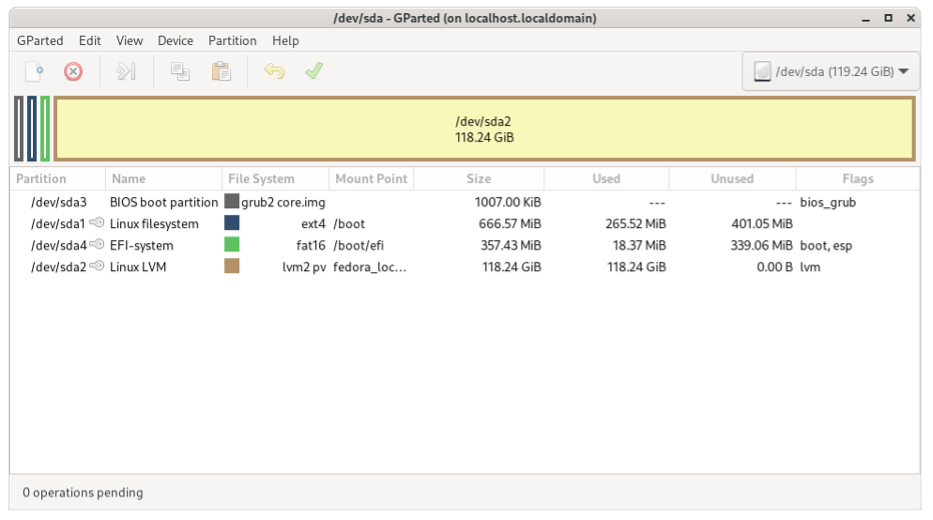Screen dimensions: 933x520
Task: Click the green Apply All Operations checkmark
Action: pyautogui.click(x=314, y=71)
